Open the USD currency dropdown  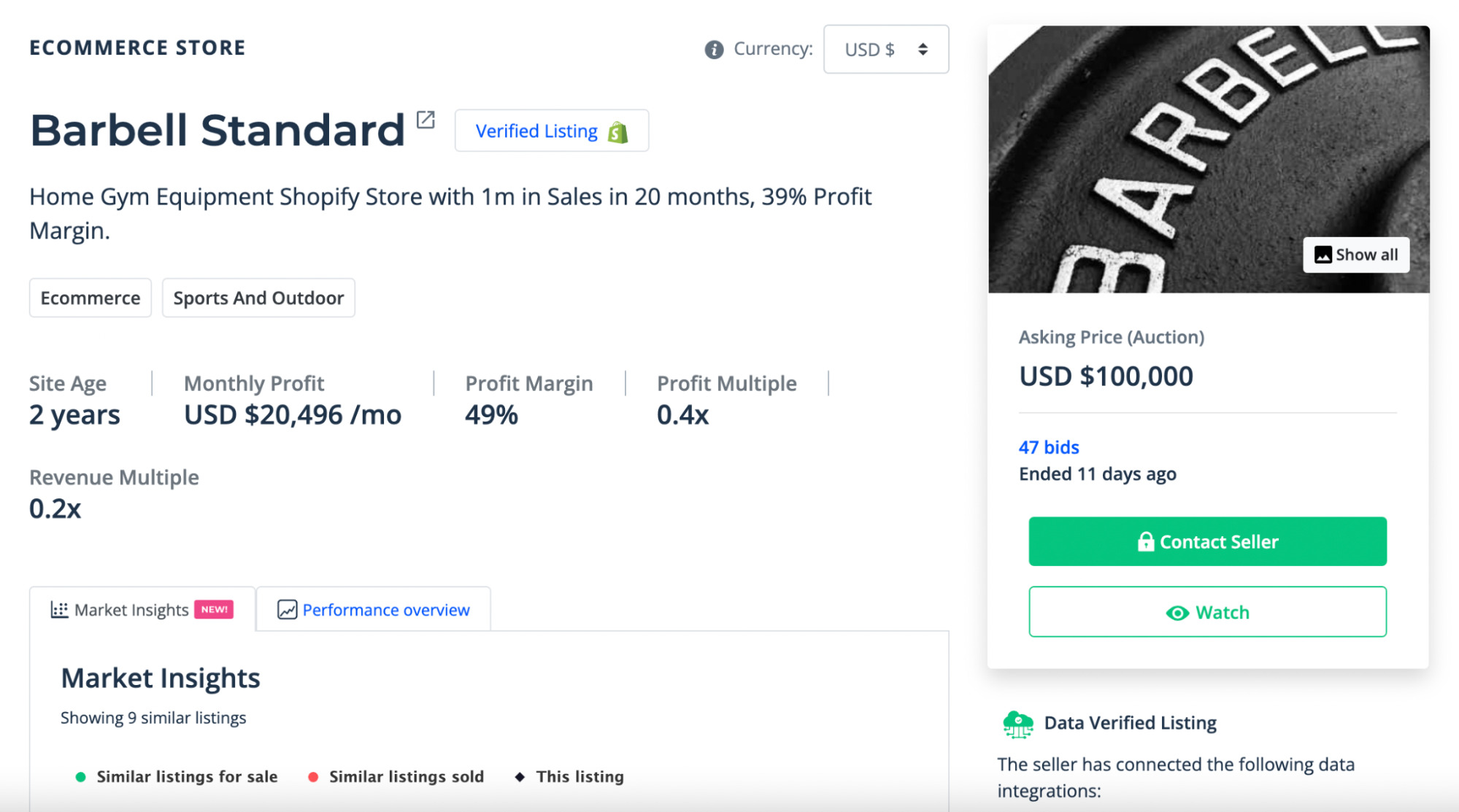pyautogui.click(x=885, y=49)
